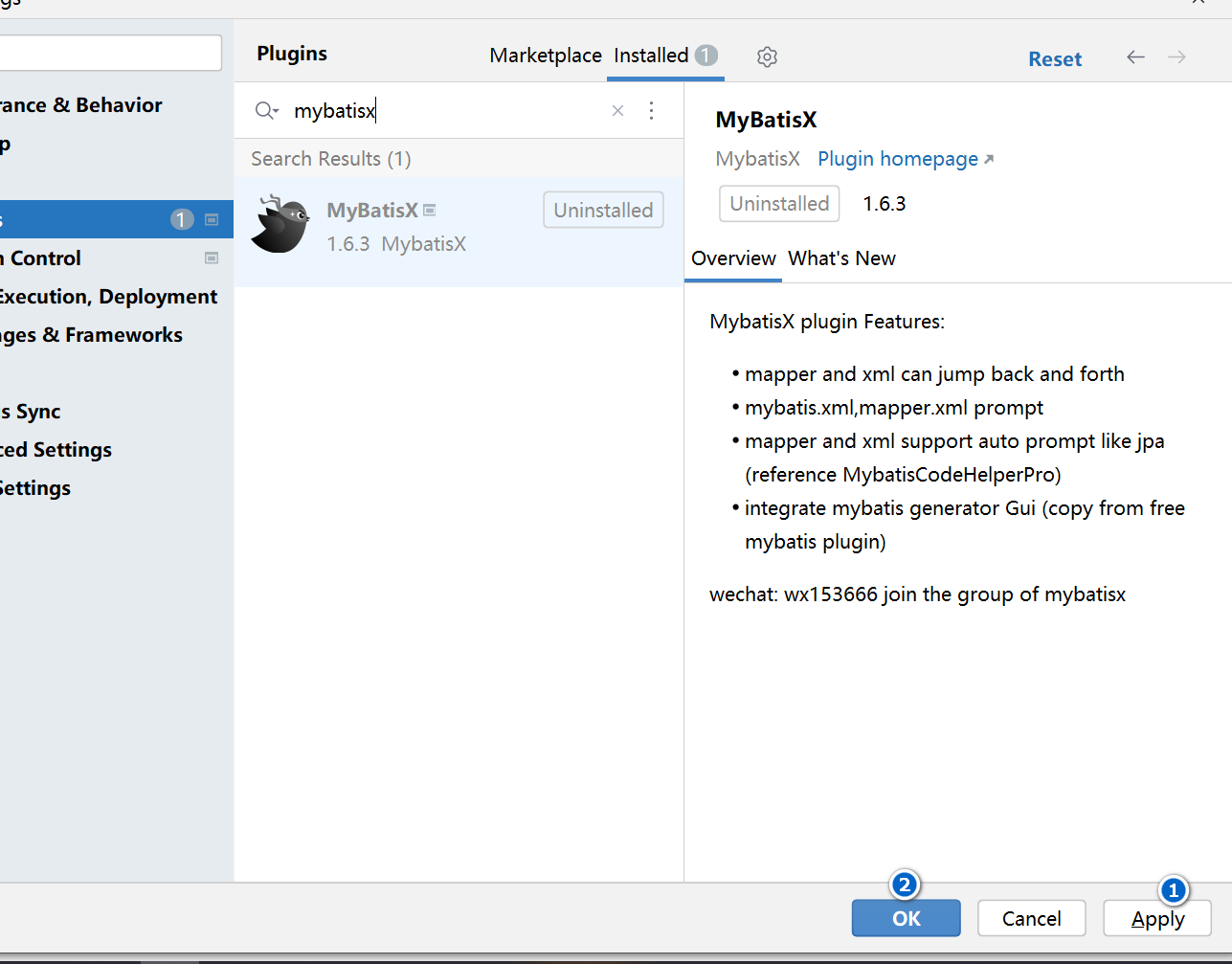
Task: Select the last 'Settings' sidebar entry
Action: 35,488
